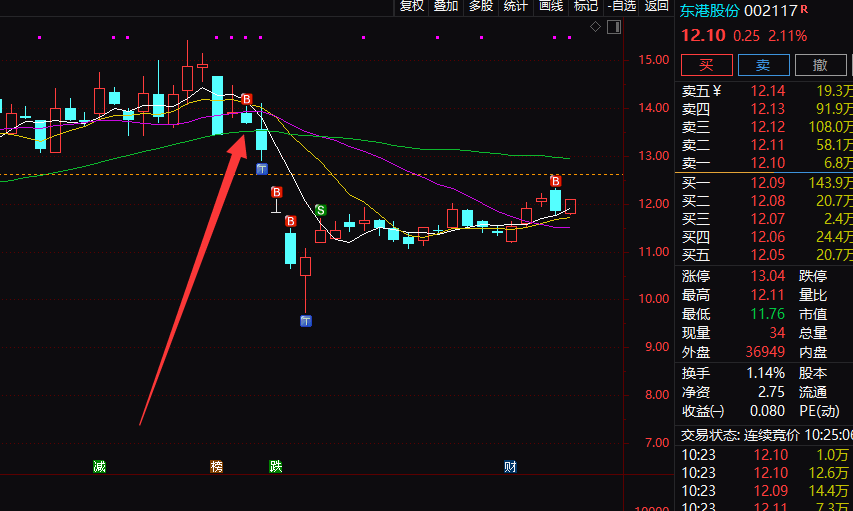853x511 pixels.
Task: Click the ¥ symbol beside 卖五
Action: [x=717, y=91]
